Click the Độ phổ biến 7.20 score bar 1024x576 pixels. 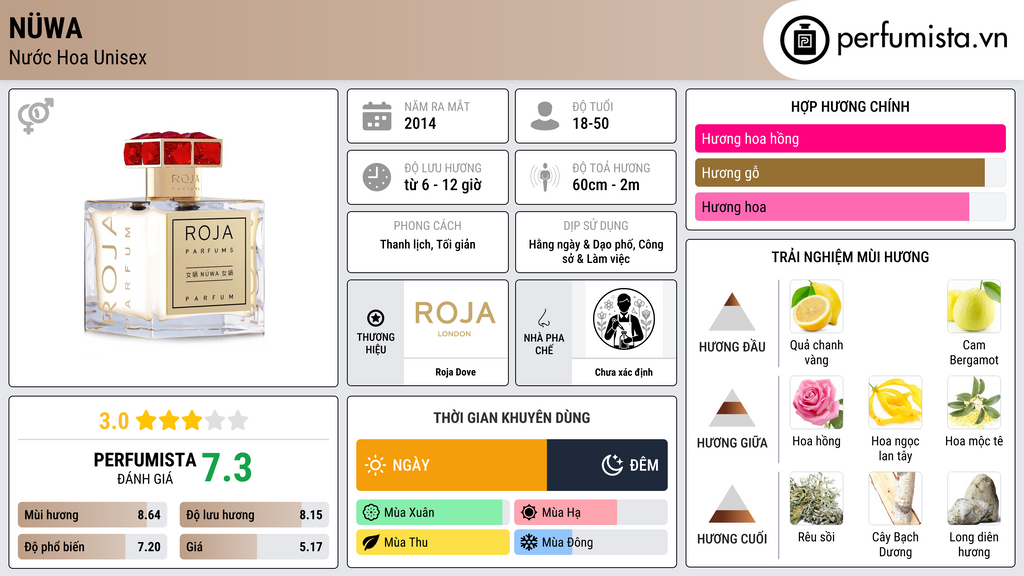[x=93, y=547]
